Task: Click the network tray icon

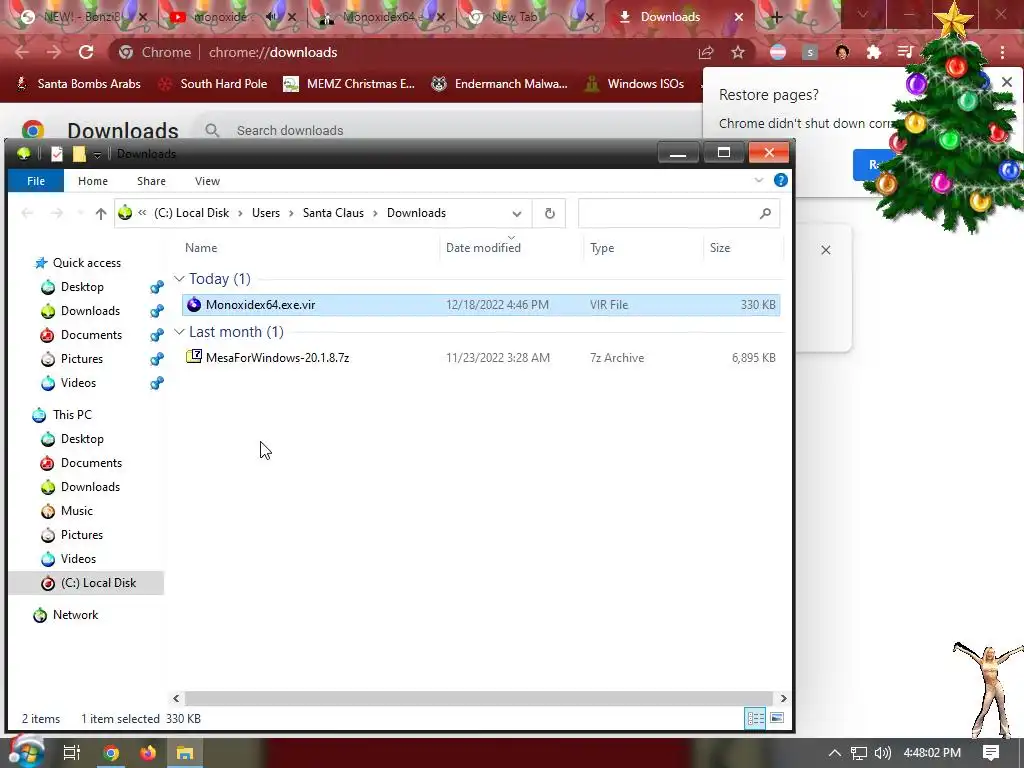Action: [x=859, y=753]
